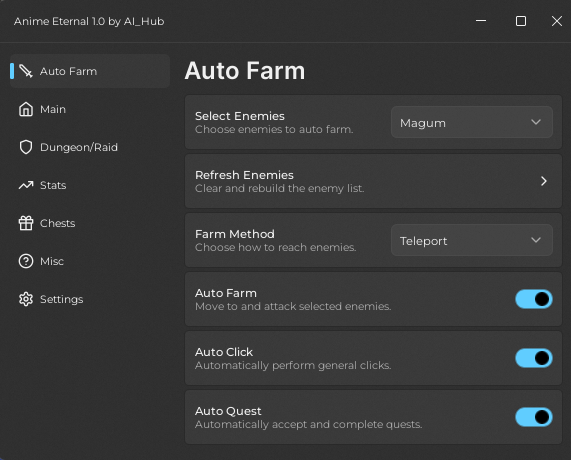The height and width of the screenshot is (460, 571).
Task: Click the shield icon for Dungeon/Raid
Action: (x=26, y=147)
